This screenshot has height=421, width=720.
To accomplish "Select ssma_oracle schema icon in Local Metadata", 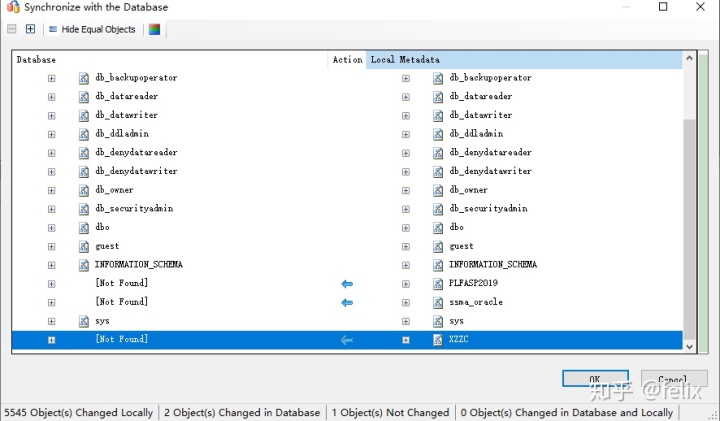I will click(x=438, y=303).
